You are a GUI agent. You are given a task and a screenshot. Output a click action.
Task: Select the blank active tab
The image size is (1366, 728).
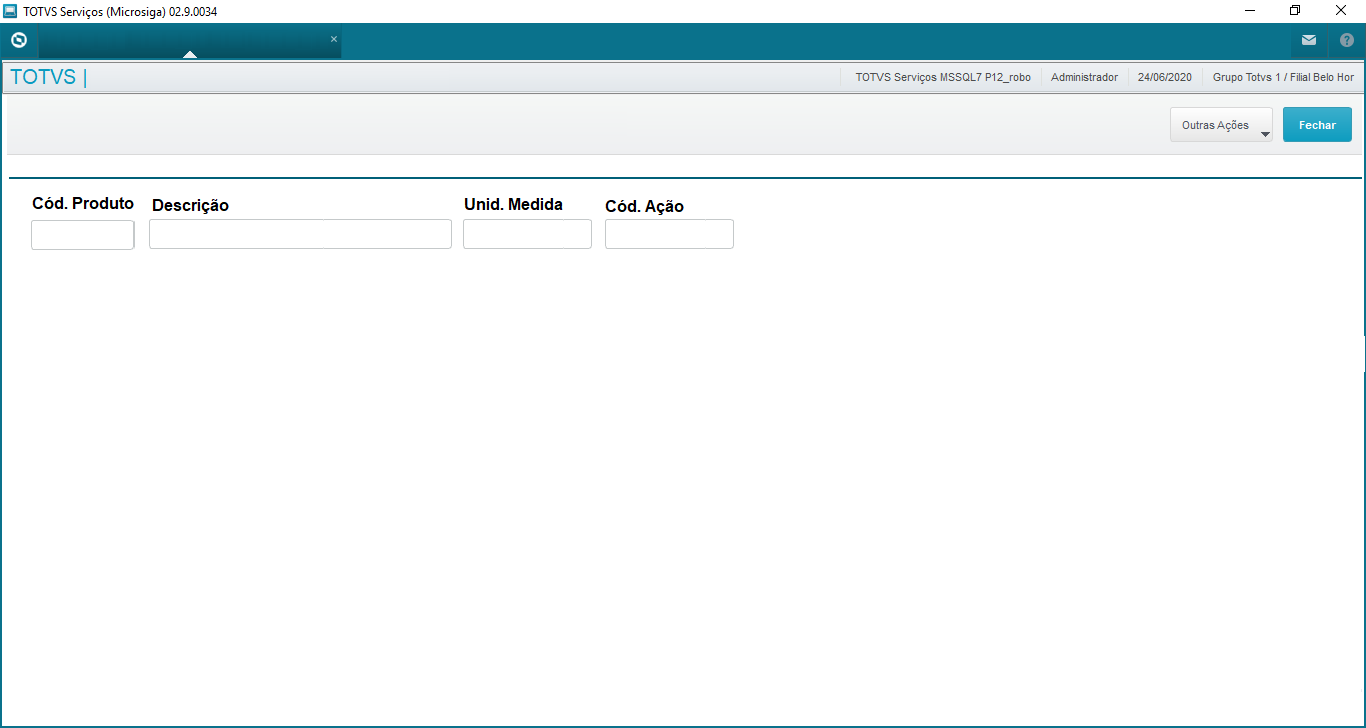[190, 42]
